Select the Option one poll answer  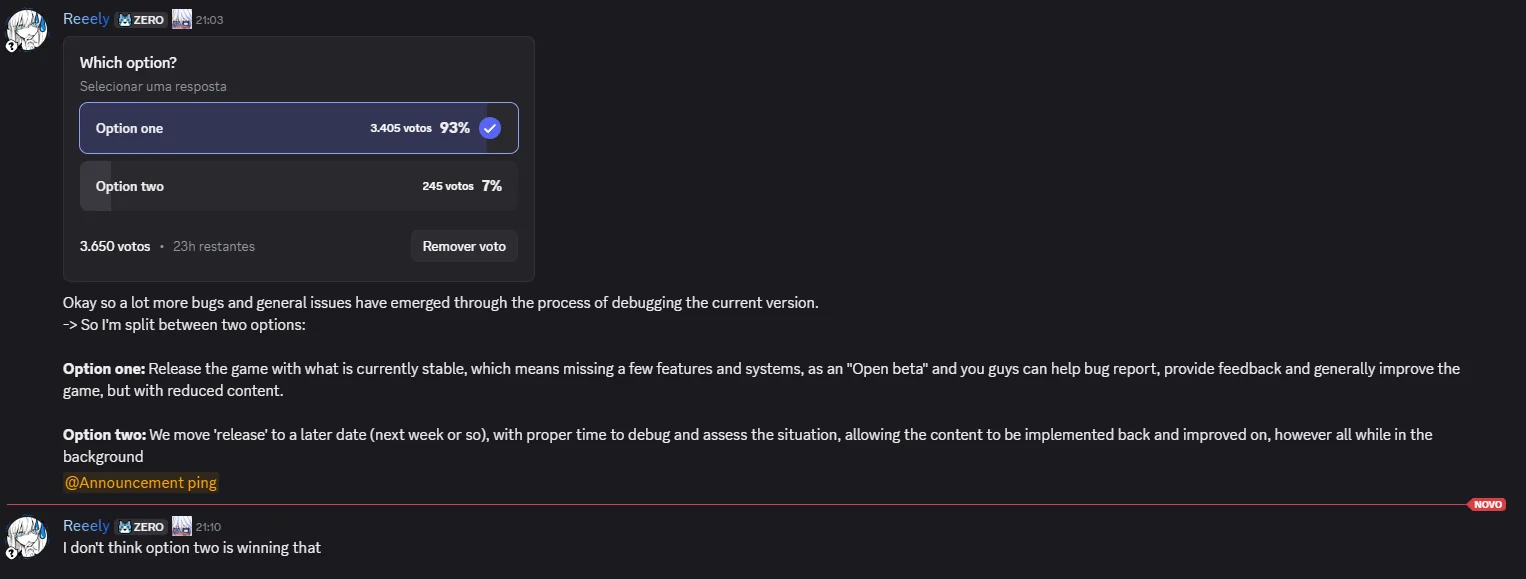pyautogui.click(x=298, y=128)
